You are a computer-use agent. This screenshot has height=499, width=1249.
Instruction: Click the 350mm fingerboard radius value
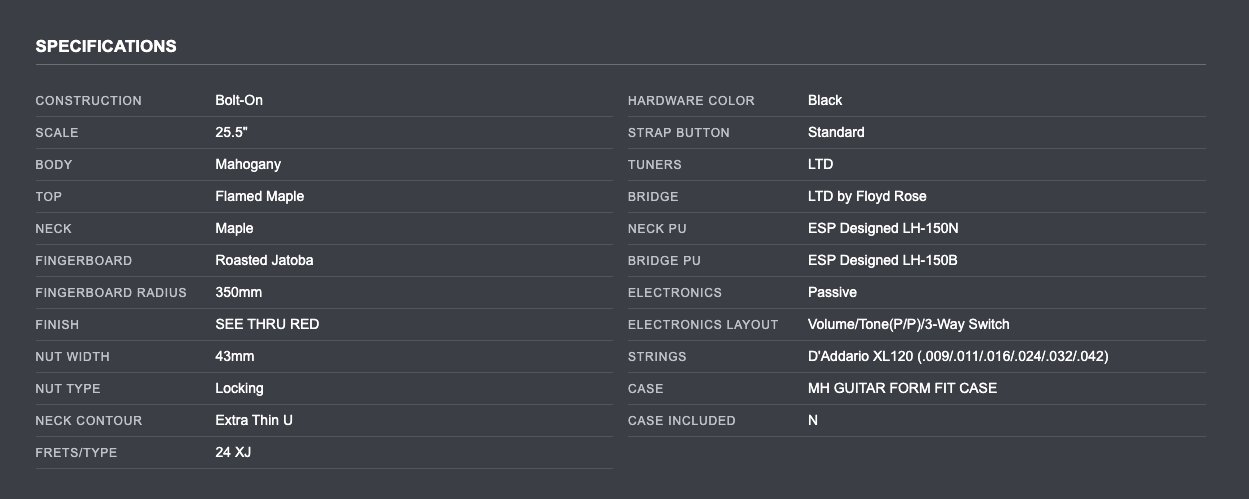click(x=239, y=292)
